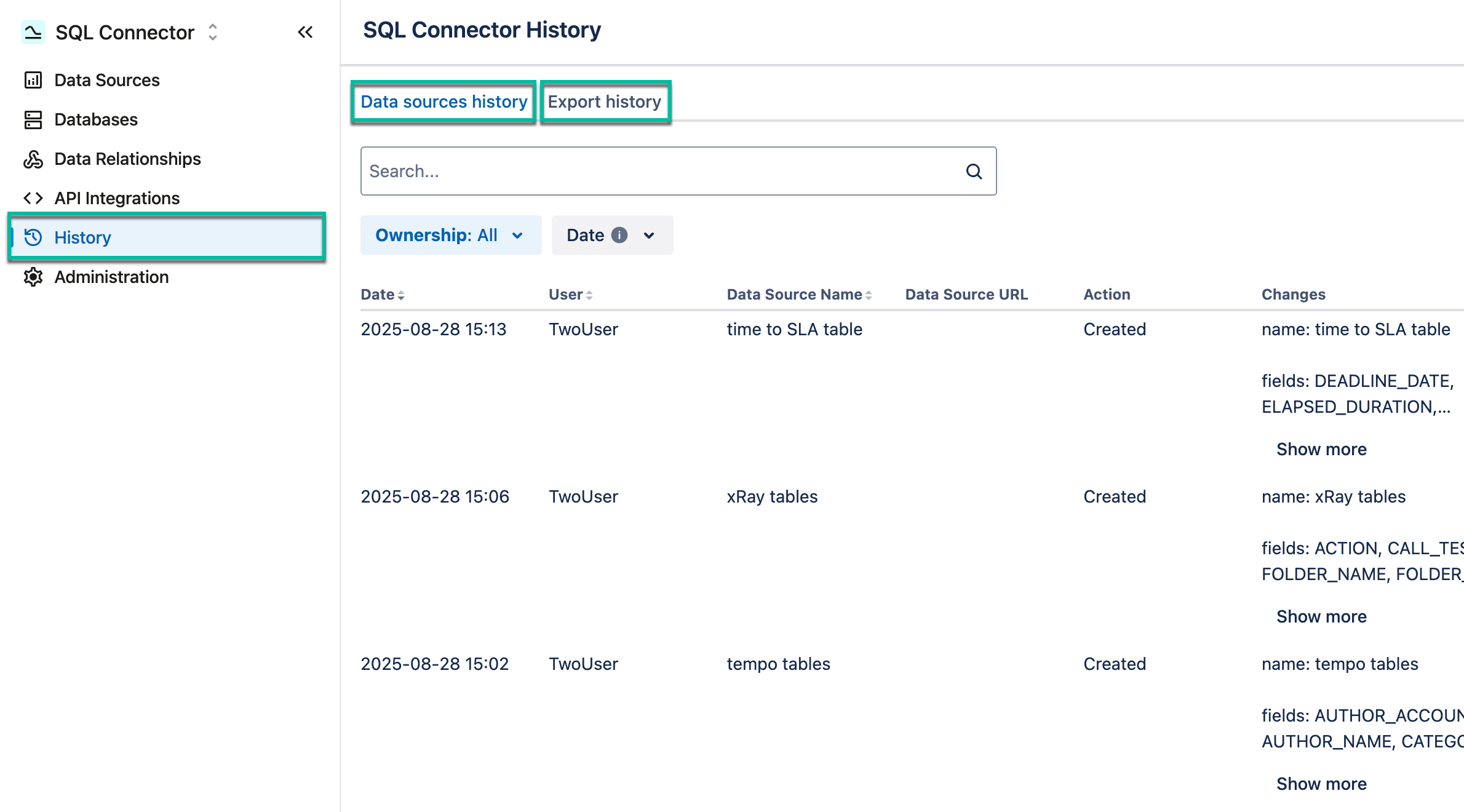Show more changes for time to SLA table
Image resolution: width=1464 pixels, height=812 pixels.
point(1321,448)
